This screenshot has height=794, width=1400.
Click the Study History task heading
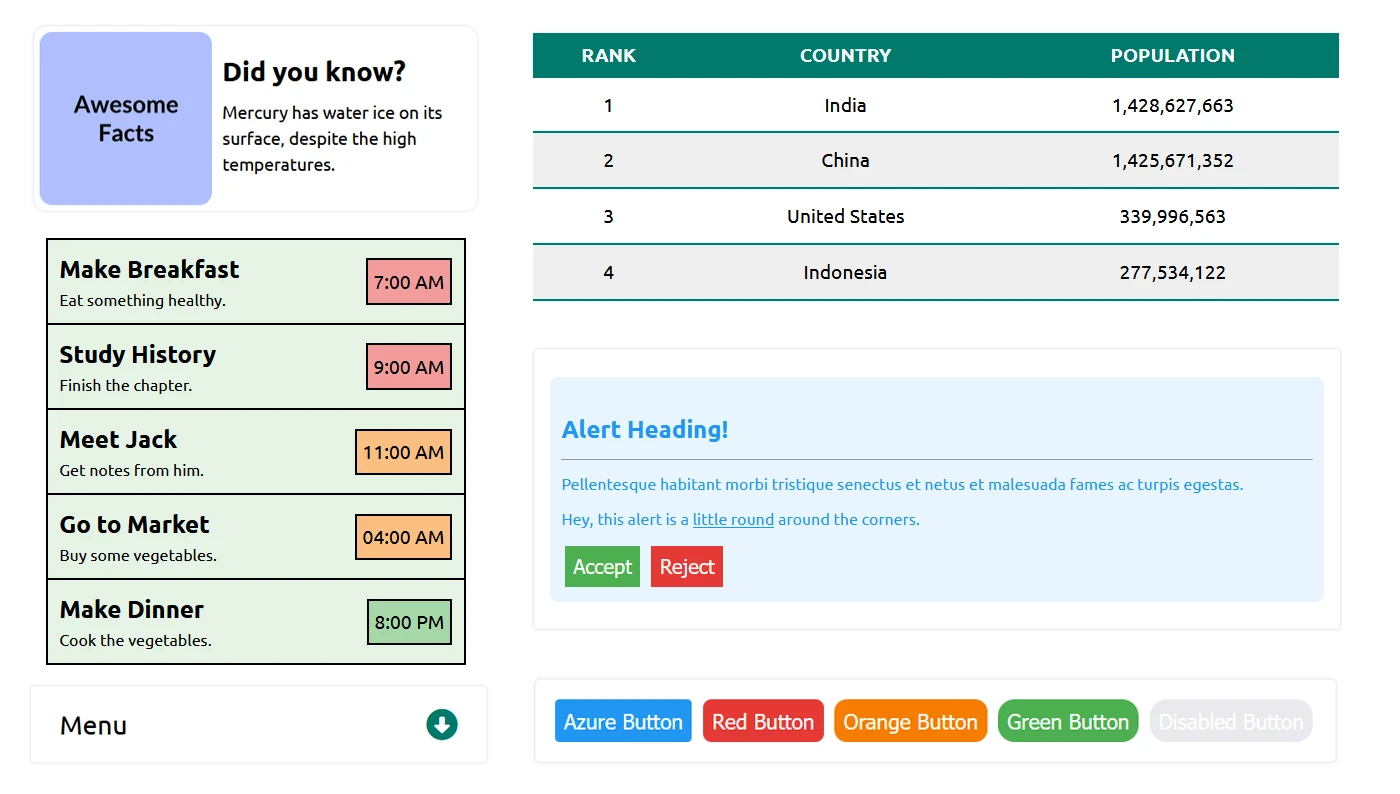click(138, 355)
